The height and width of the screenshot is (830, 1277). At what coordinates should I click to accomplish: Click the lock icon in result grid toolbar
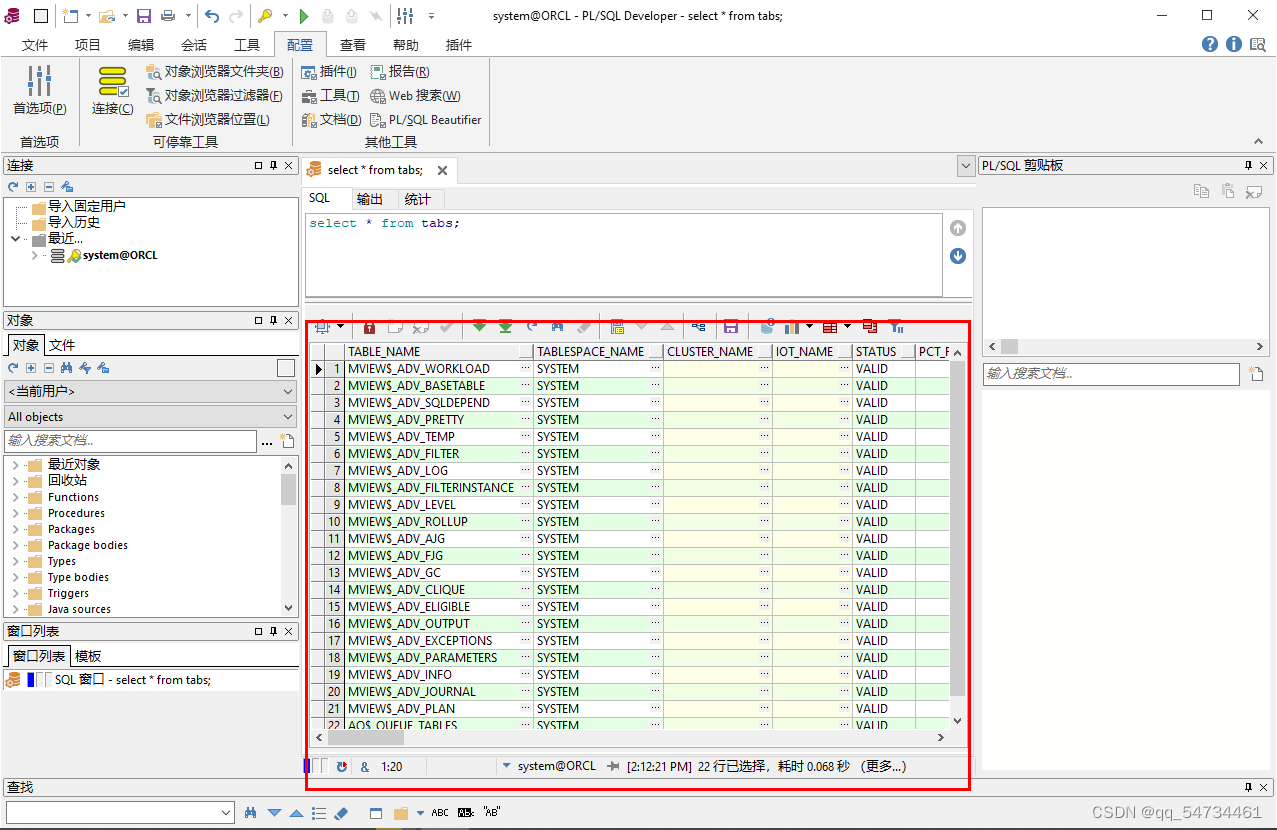tap(369, 327)
